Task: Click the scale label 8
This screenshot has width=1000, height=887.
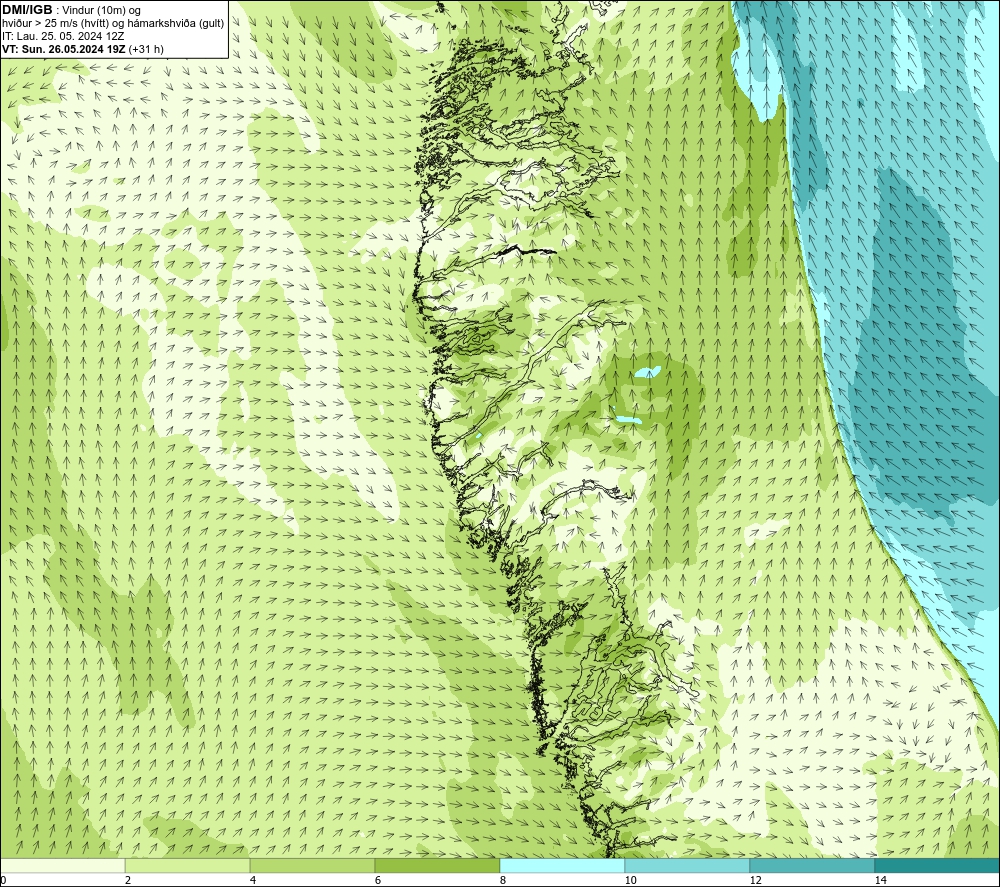Action: [503, 880]
